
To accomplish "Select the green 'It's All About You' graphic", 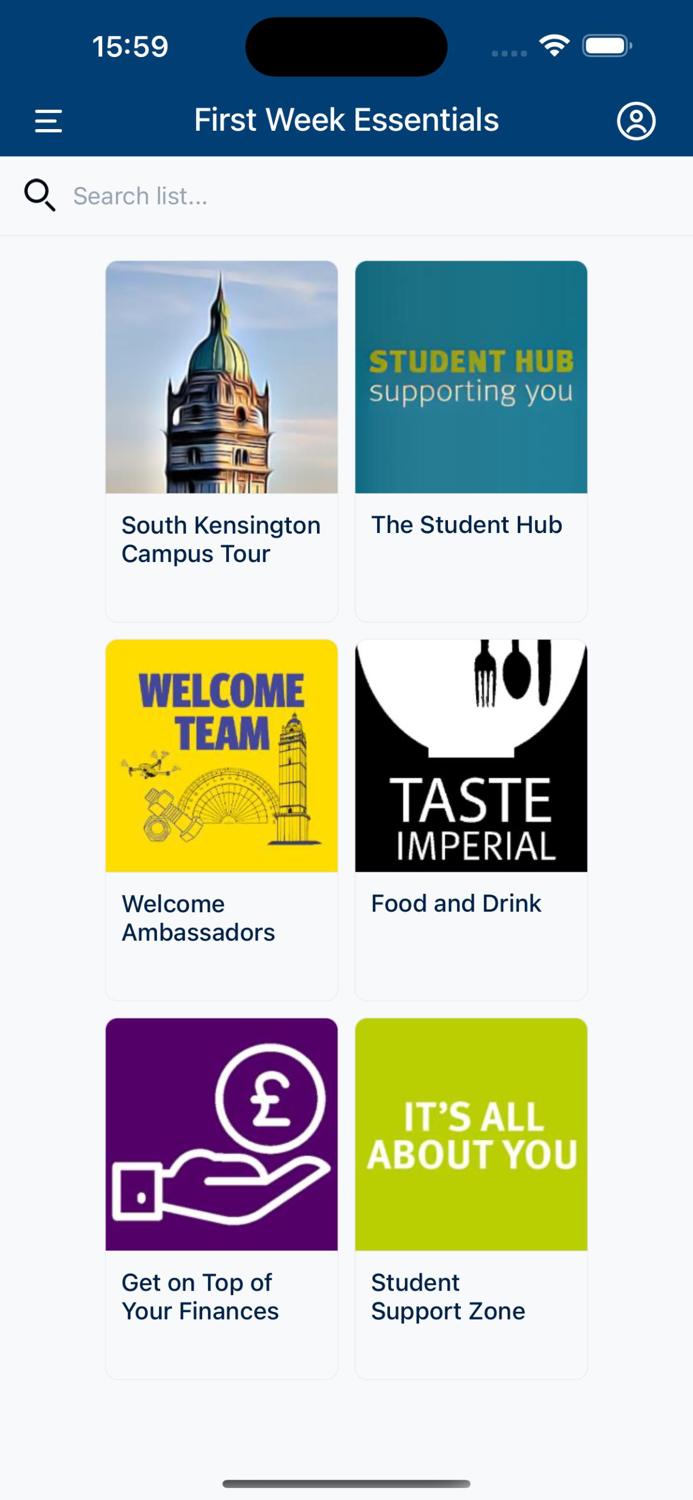I will click(471, 1134).
